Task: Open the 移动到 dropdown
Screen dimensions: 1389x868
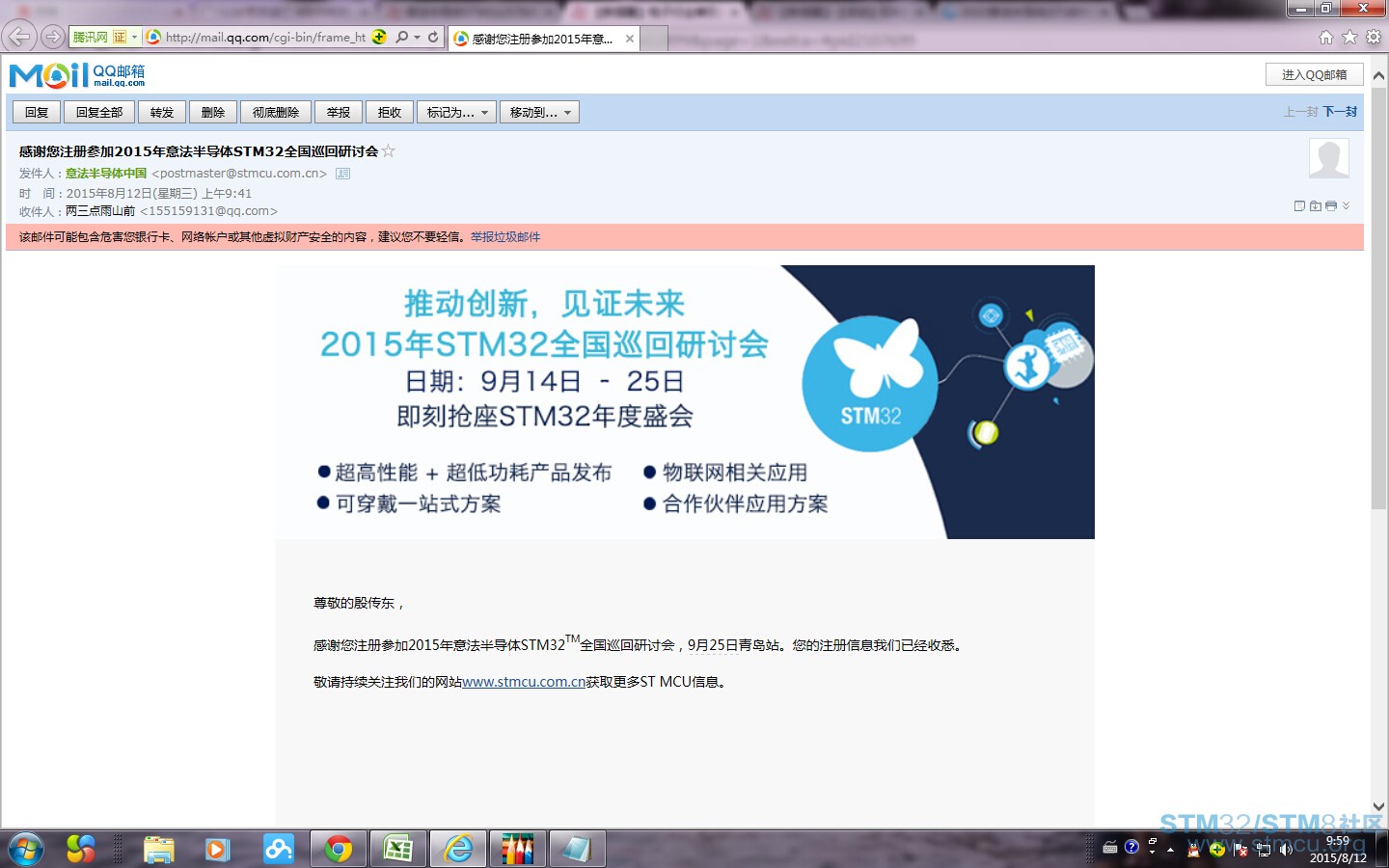Action: coord(539,113)
